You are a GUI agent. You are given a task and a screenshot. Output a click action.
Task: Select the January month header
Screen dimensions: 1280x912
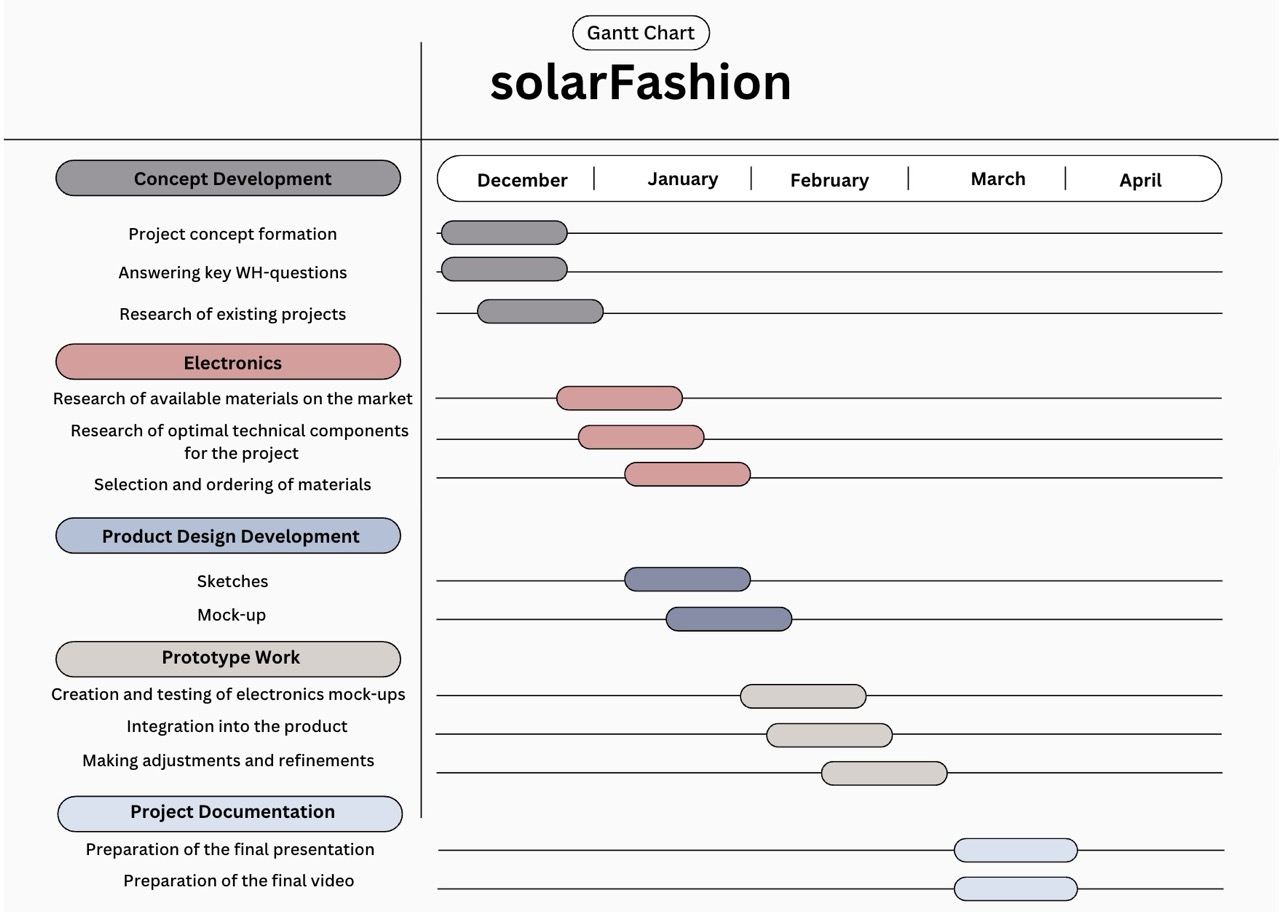(x=682, y=179)
